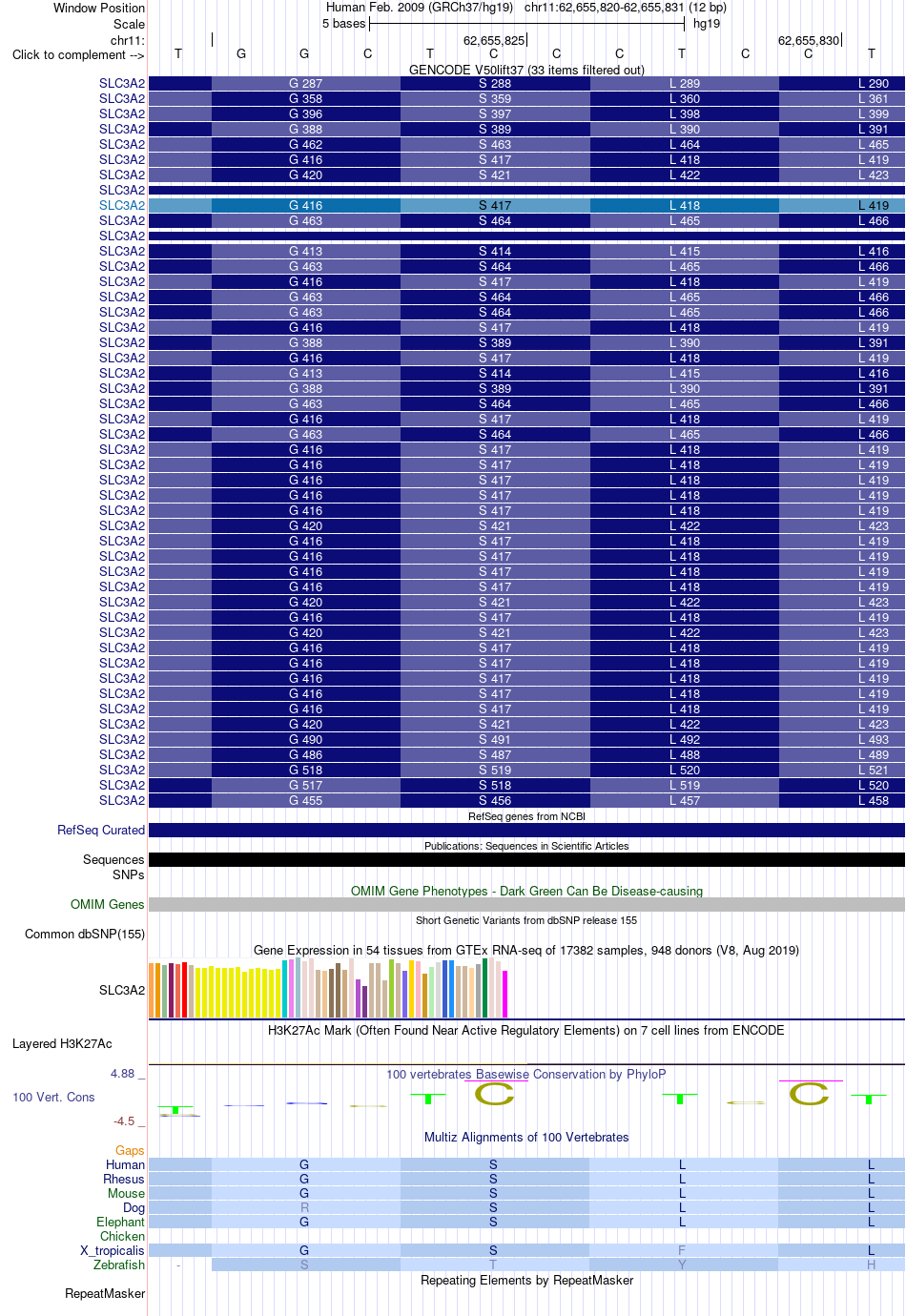
Task: Click the '5 bases' scale text
Action: coord(344,23)
